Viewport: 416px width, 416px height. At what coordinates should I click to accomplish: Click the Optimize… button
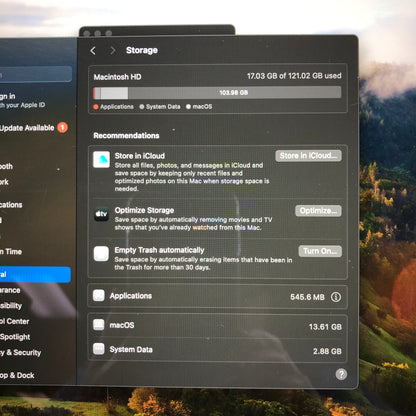coord(318,211)
